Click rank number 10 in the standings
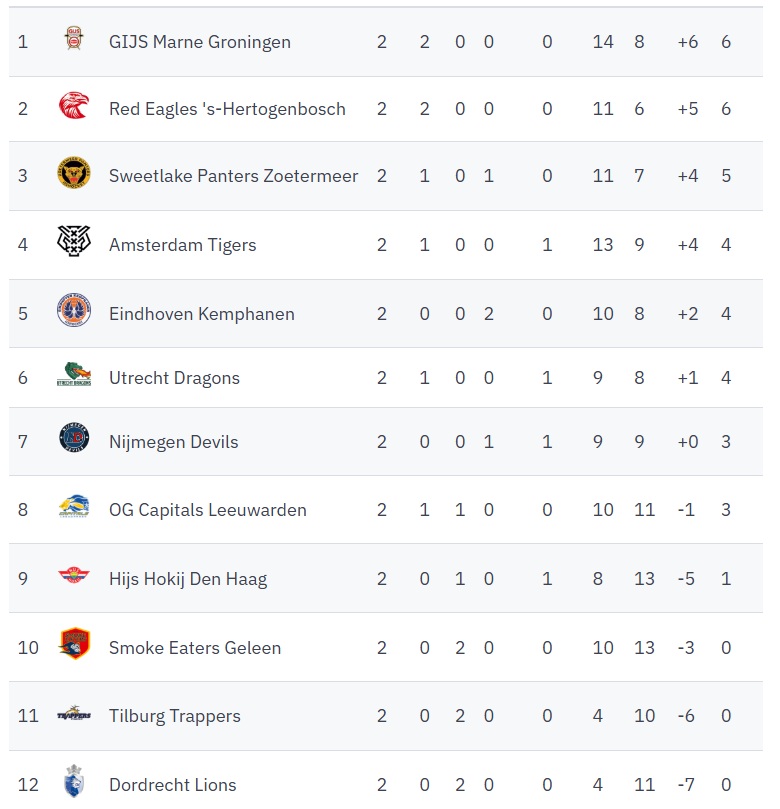The width and height of the screenshot is (780, 809). [x=28, y=648]
